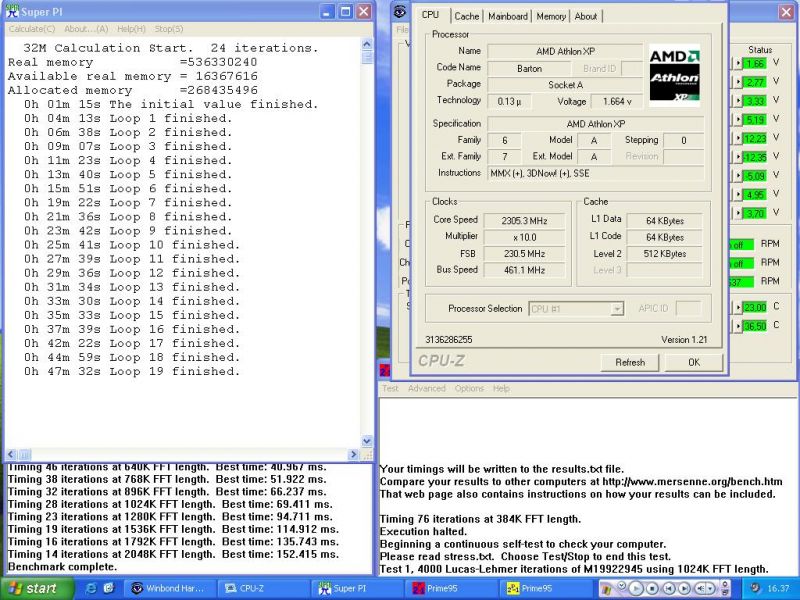Click the Winbond Hardware Doctor eye icon in title bar
Screen dimensions: 800x600
(x=401, y=11)
